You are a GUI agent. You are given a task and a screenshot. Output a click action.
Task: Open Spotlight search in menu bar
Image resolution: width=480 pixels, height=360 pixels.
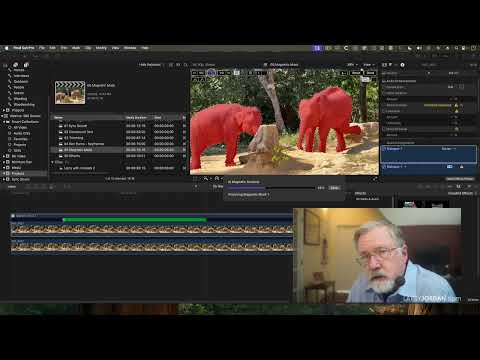pos(456,48)
